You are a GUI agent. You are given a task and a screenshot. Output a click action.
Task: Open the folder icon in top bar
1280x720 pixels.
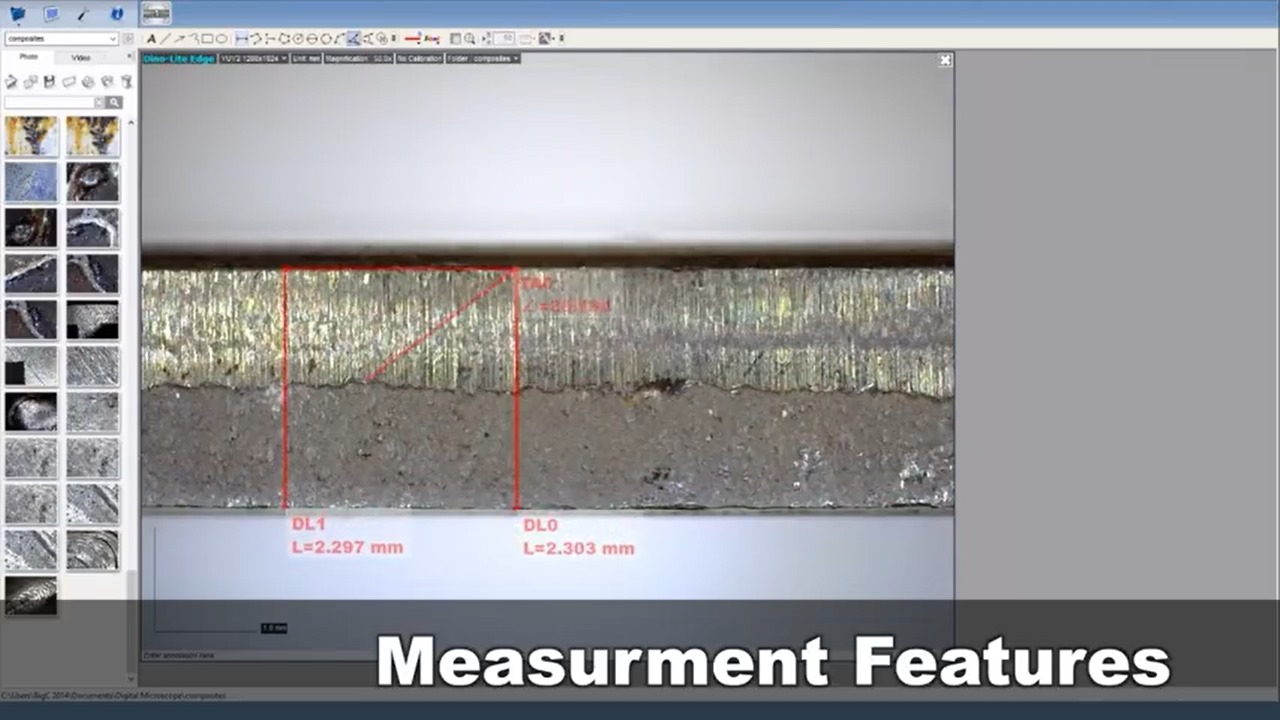pyautogui.click(x=17, y=14)
